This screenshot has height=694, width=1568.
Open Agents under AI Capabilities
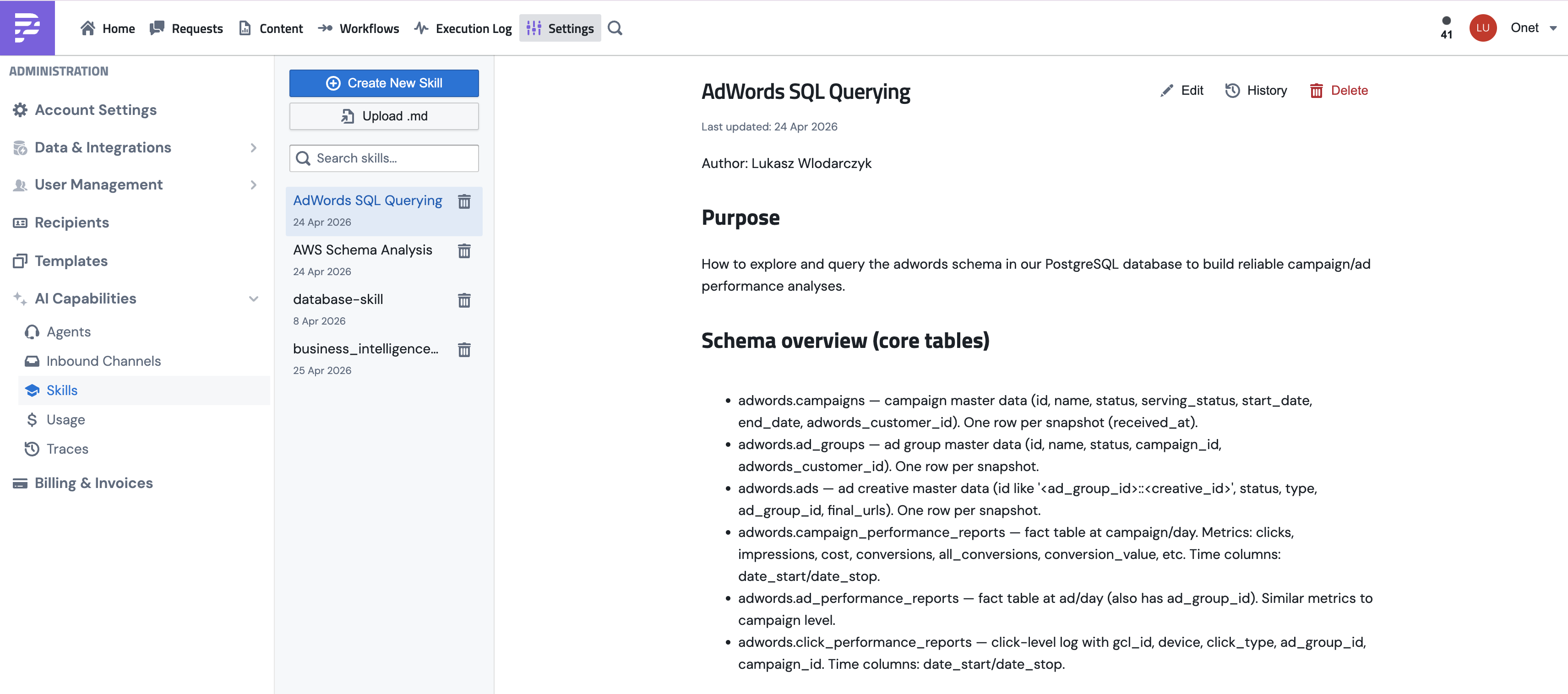(69, 332)
